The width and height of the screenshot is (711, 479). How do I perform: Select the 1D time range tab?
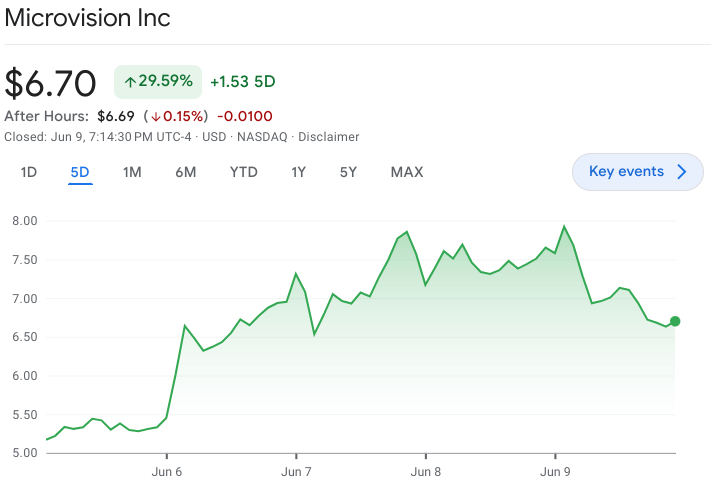coord(29,172)
